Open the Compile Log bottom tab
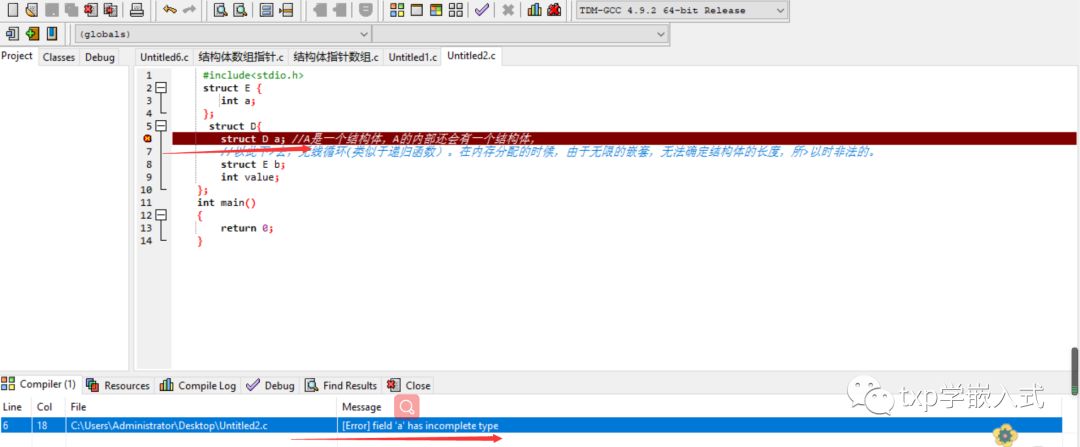1080x447 pixels. click(198, 386)
